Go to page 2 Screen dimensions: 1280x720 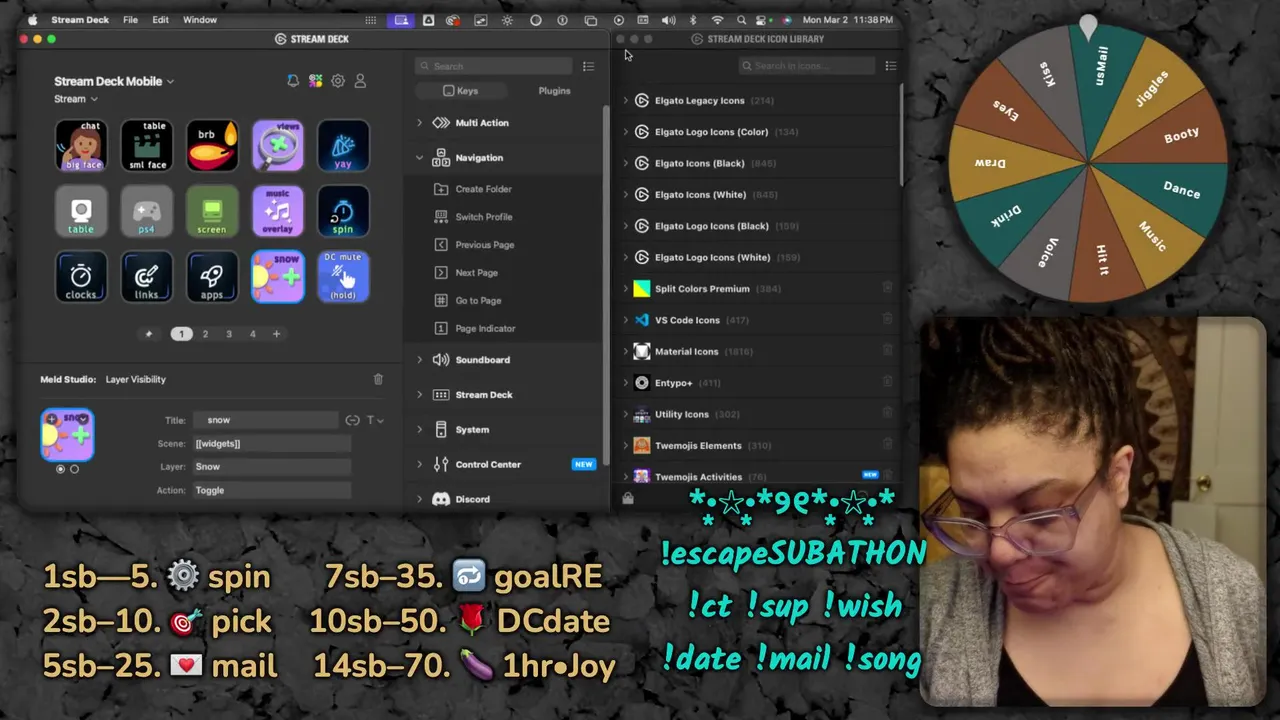coord(205,334)
